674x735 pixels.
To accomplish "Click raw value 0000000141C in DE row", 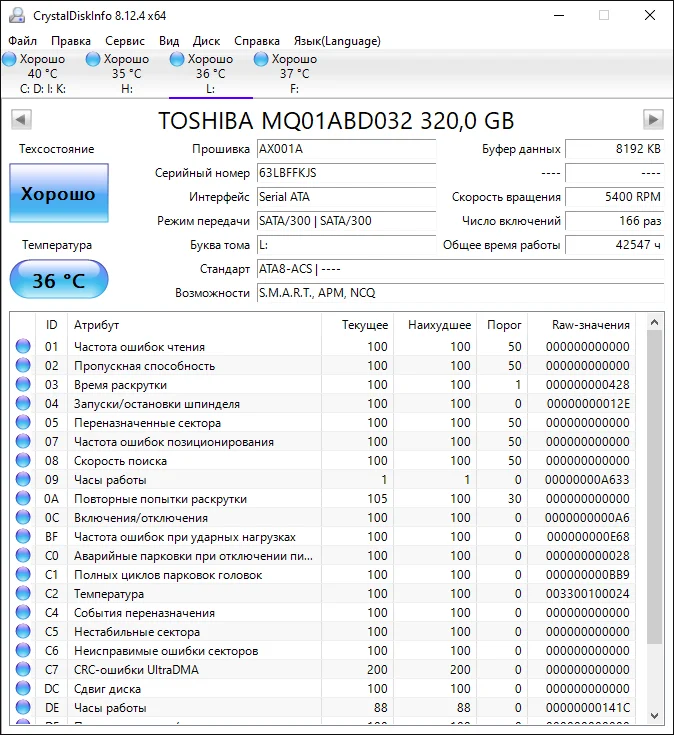I will pos(588,707).
